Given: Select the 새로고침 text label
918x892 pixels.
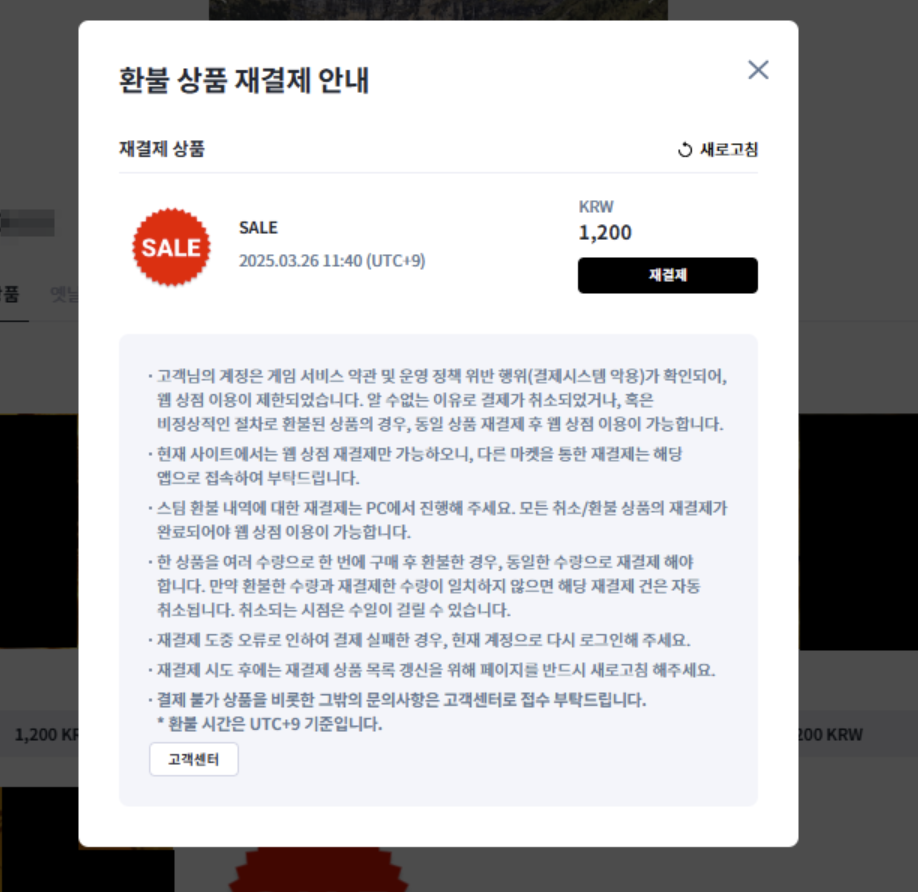Looking at the screenshot, I should [729, 150].
